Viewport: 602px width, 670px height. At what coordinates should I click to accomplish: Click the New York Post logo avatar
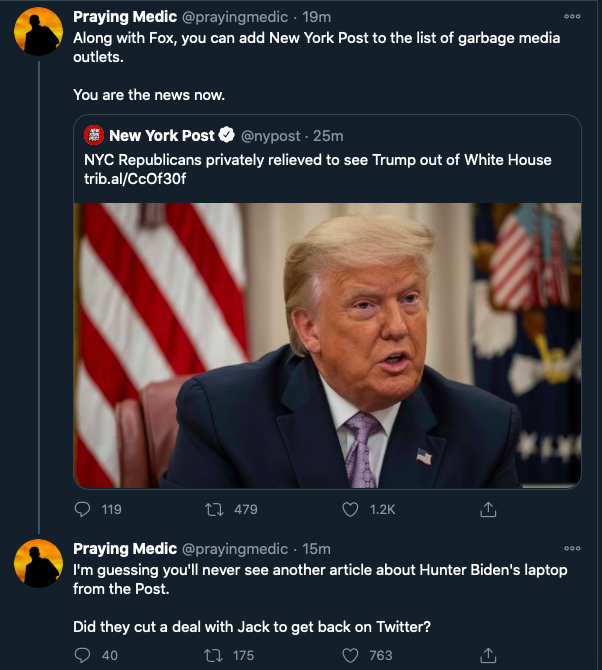(x=94, y=135)
